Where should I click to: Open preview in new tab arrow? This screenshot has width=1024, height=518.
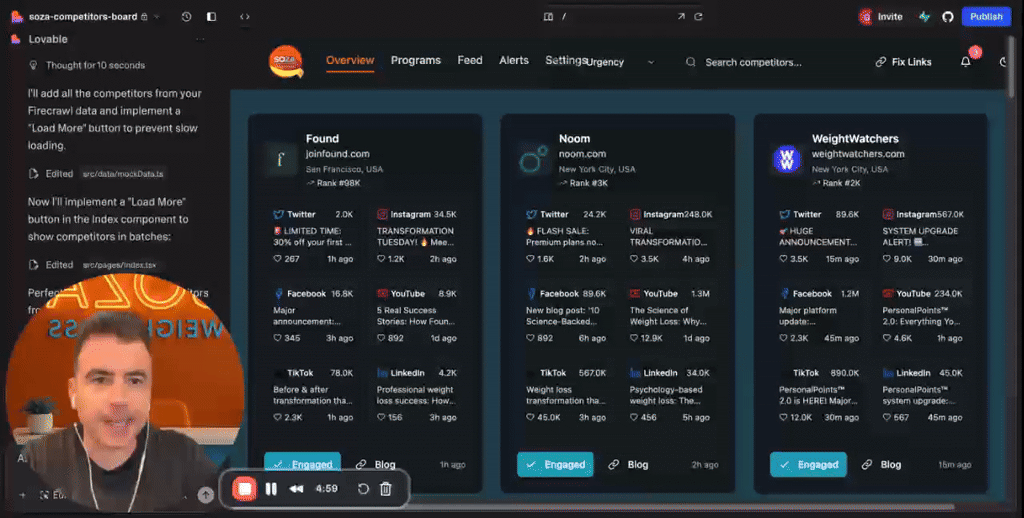click(x=680, y=16)
